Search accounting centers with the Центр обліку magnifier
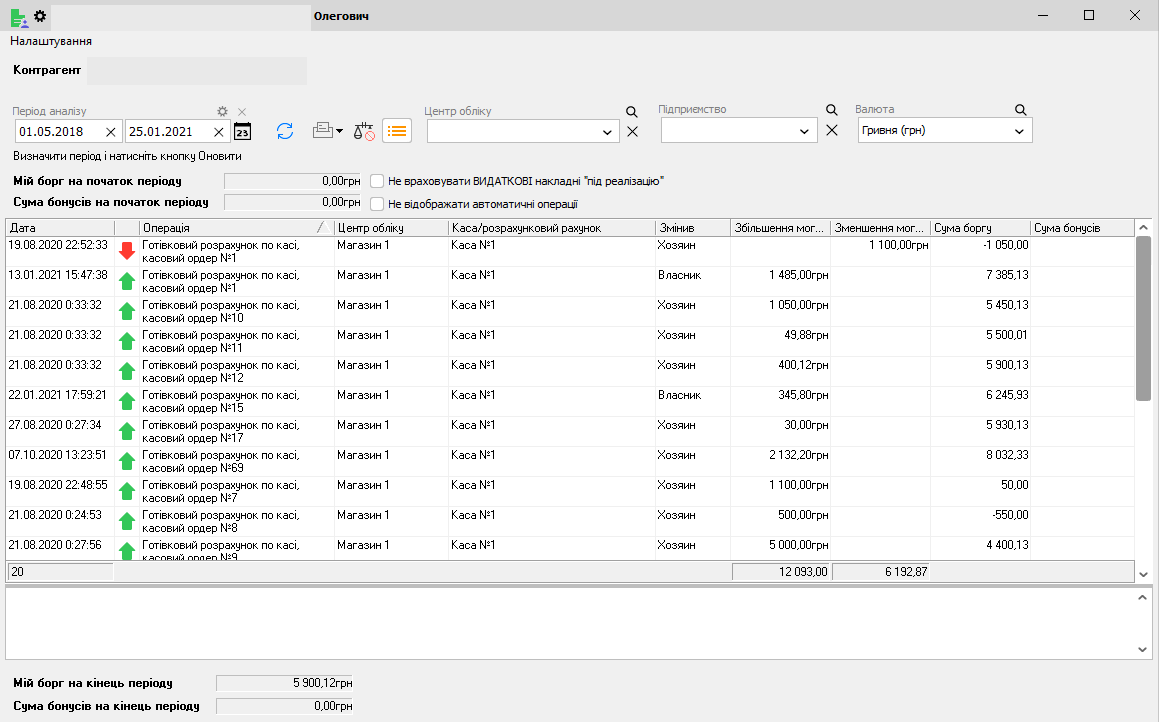 click(631, 112)
